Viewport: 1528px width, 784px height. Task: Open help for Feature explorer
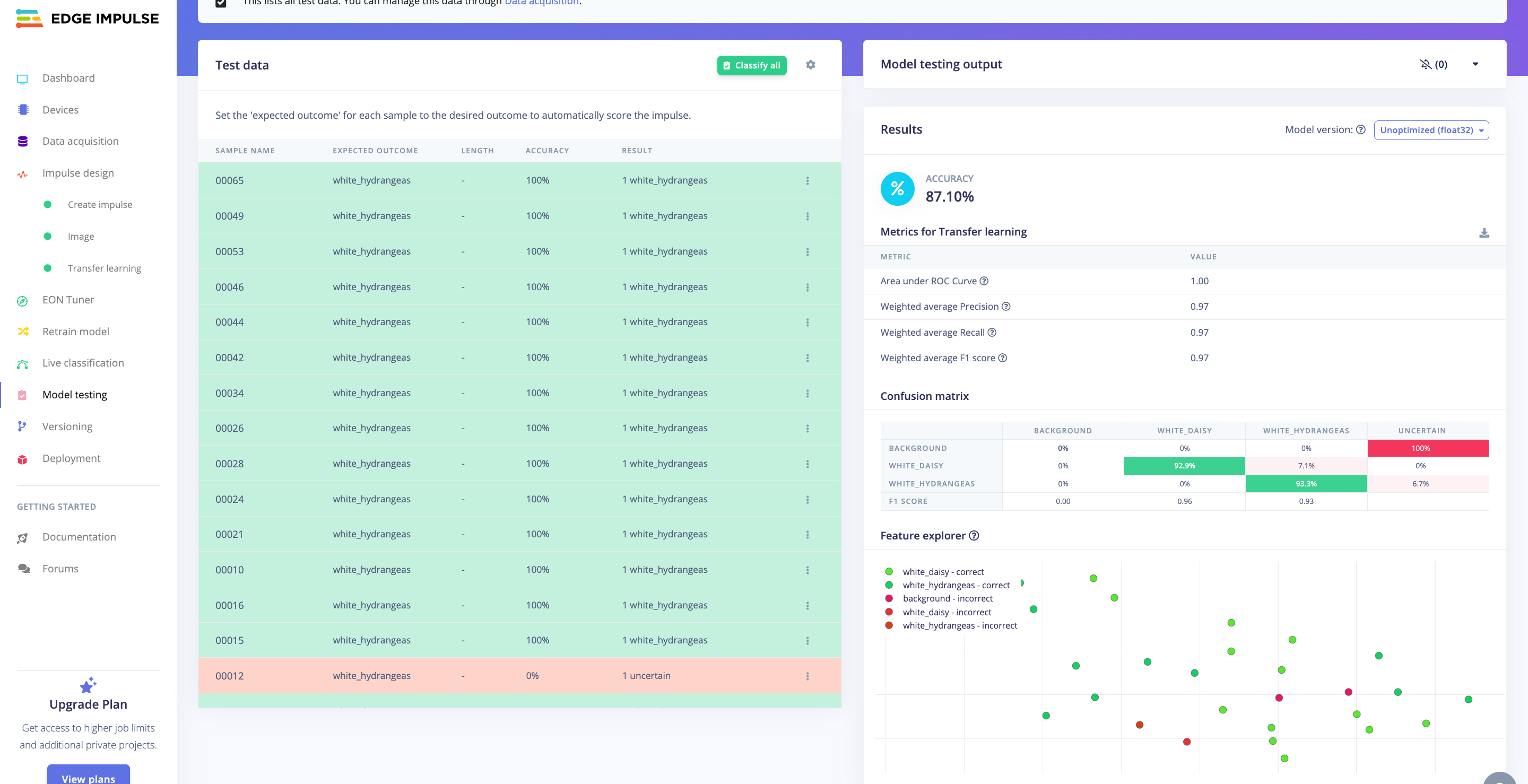click(974, 536)
